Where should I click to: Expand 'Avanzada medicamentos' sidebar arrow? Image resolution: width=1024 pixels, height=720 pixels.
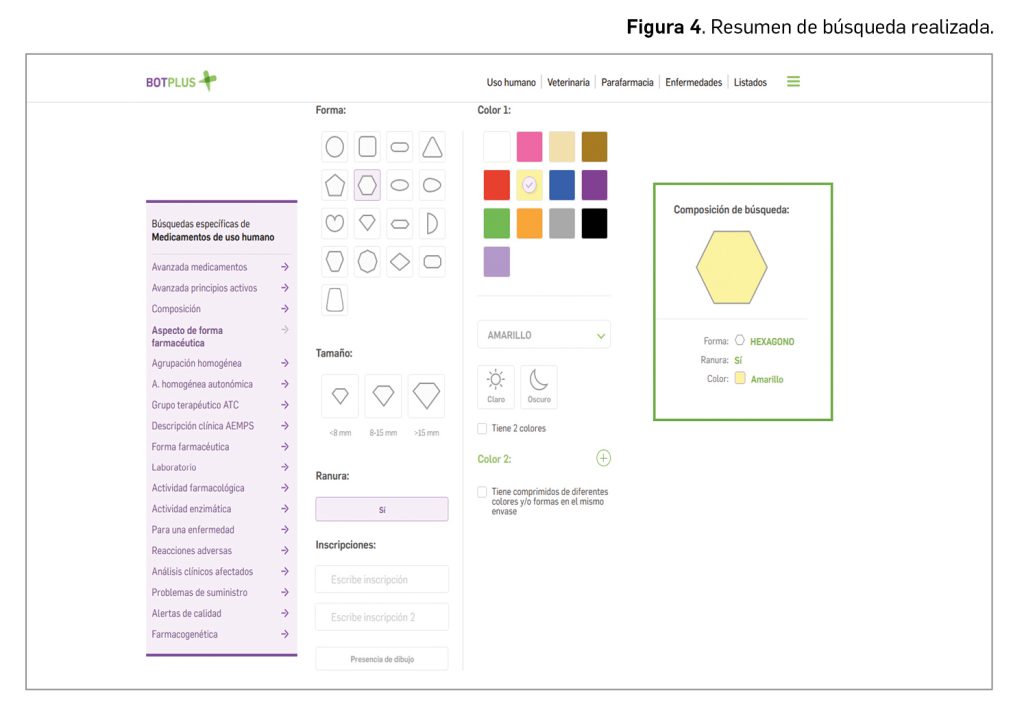pos(285,267)
